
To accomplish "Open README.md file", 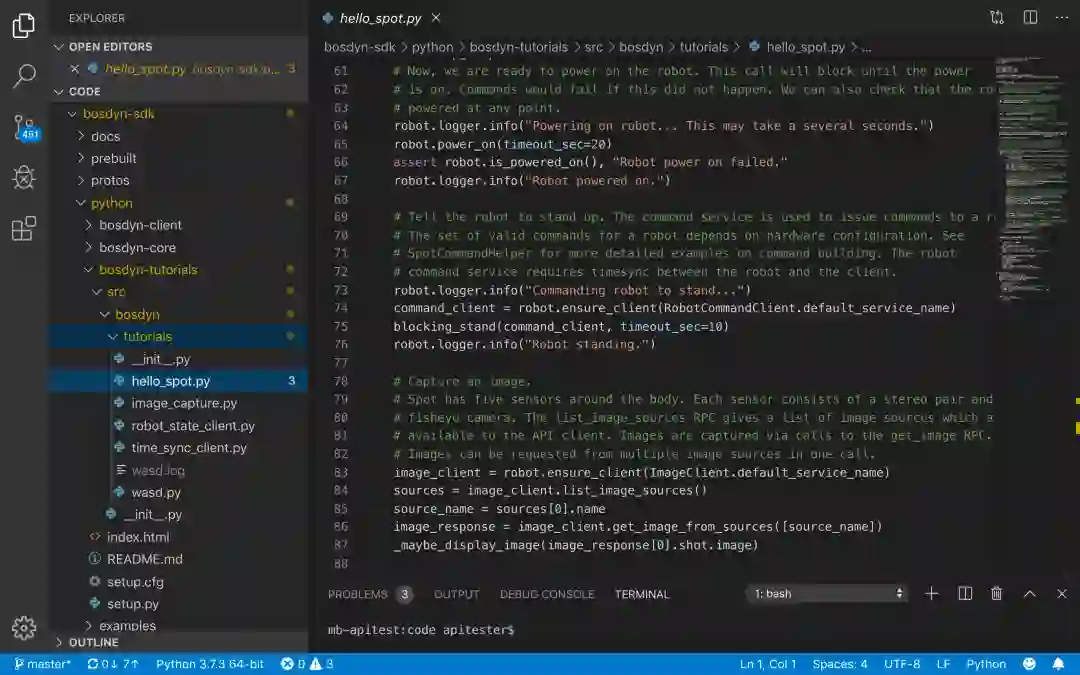I will [x=178, y=559].
